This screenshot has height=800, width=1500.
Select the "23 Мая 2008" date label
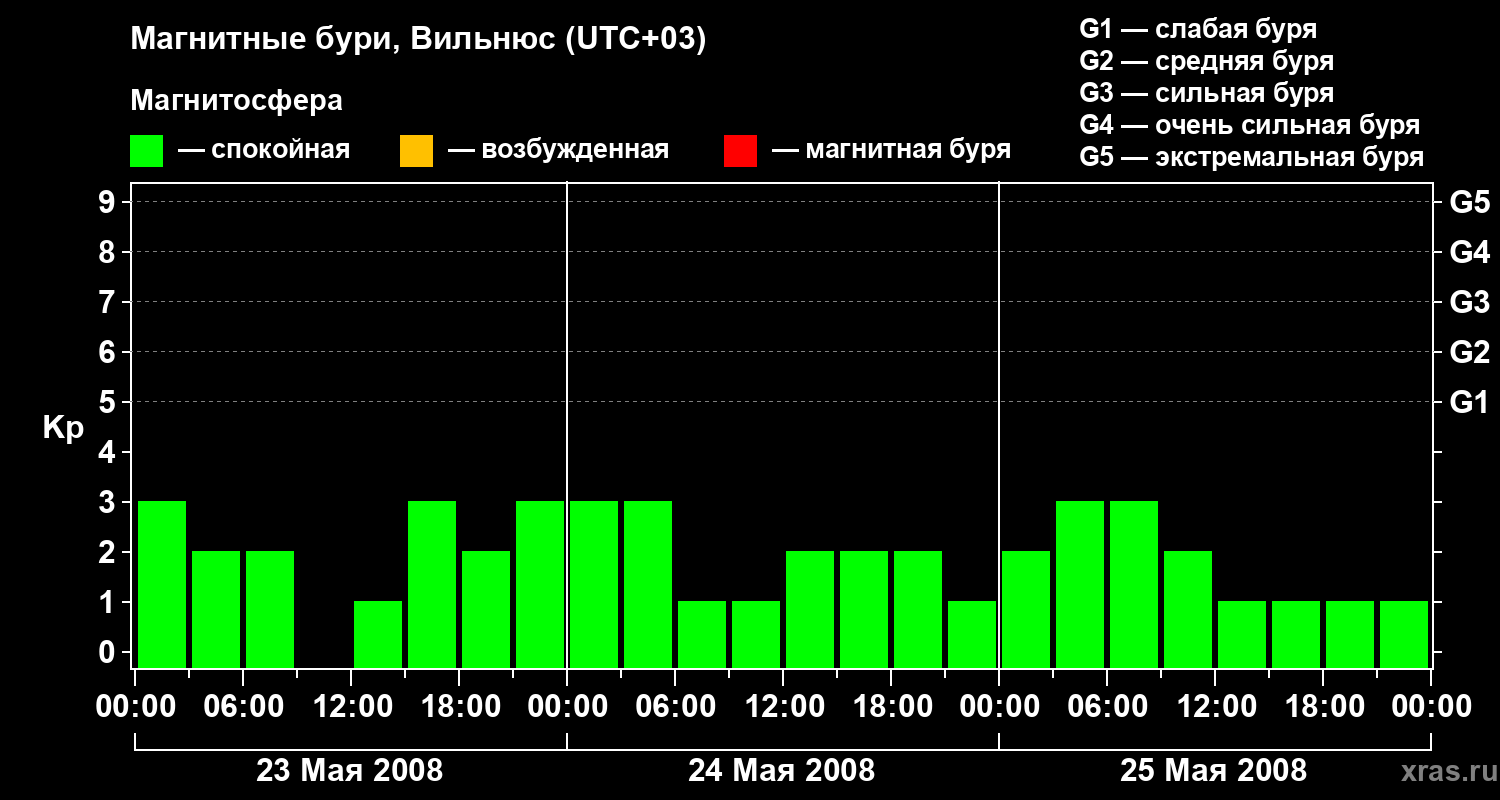coord(350,771)
